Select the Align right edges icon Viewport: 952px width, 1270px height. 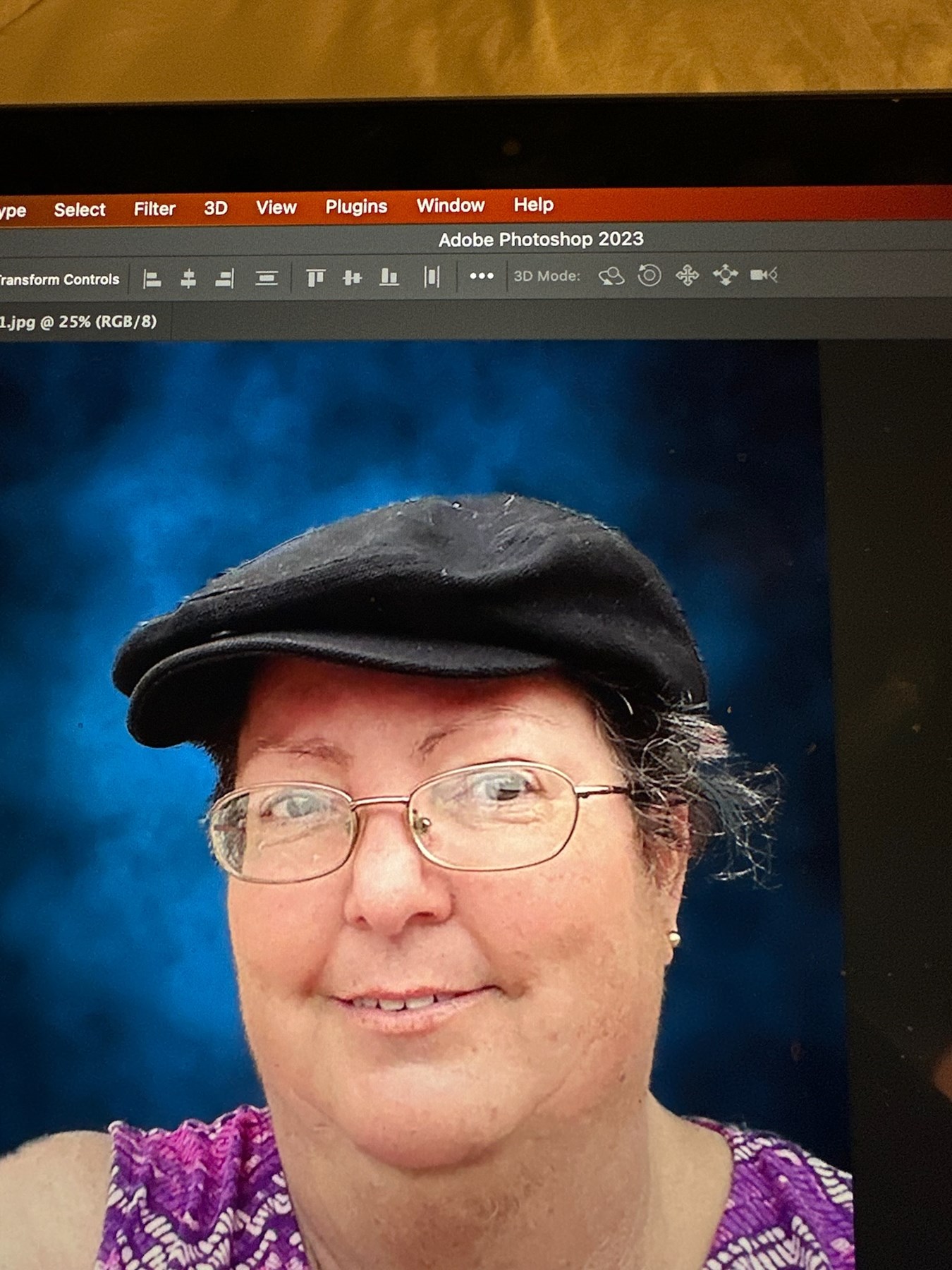click(224, 279)
